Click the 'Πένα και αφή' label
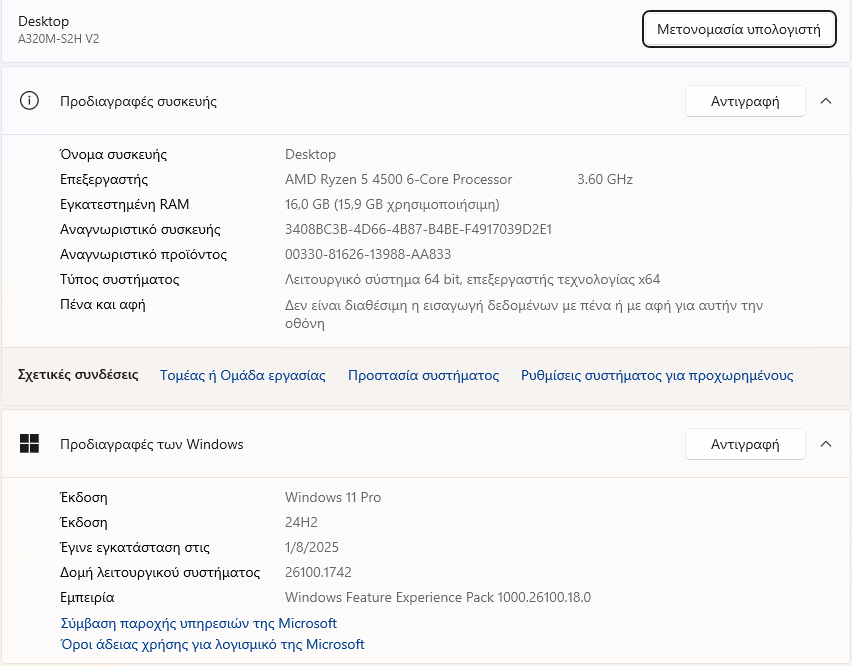 pyautogui.click(x=103, y=304)
